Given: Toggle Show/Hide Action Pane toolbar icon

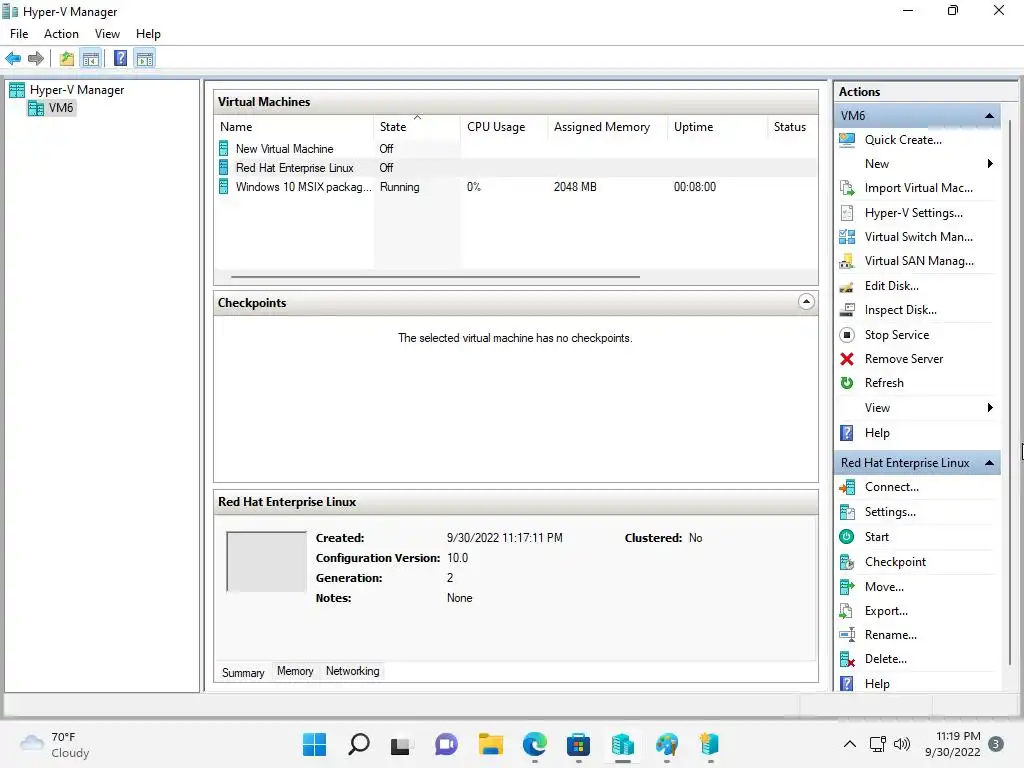Looking at the screenshot, I should tap(145, 59).
